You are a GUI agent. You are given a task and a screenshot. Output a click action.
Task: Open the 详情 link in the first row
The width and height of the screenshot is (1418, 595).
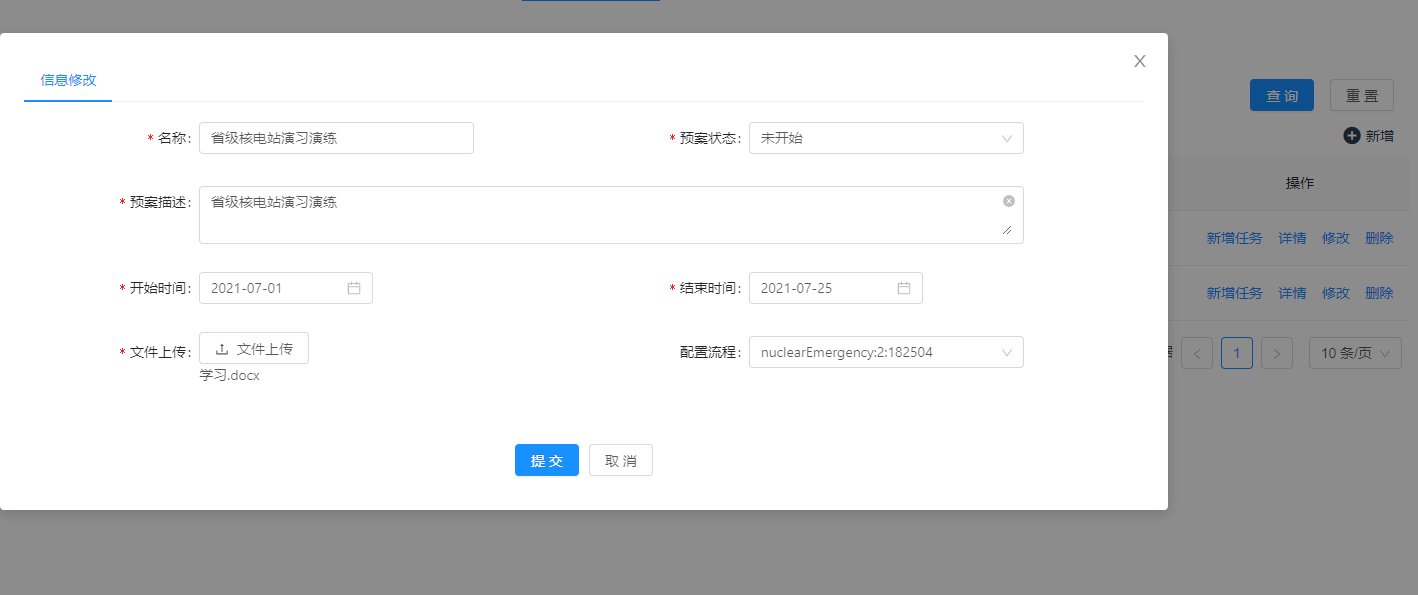pos(1292,238)
